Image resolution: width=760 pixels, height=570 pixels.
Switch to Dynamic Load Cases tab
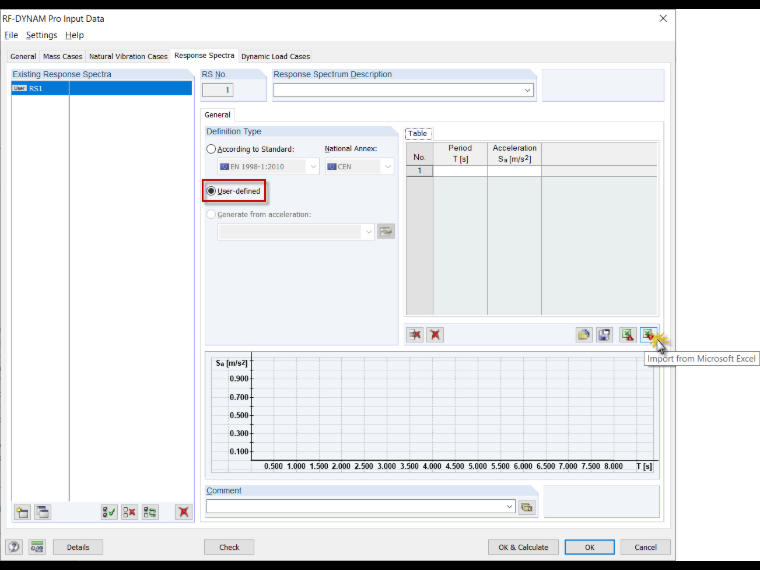point(275,56)
